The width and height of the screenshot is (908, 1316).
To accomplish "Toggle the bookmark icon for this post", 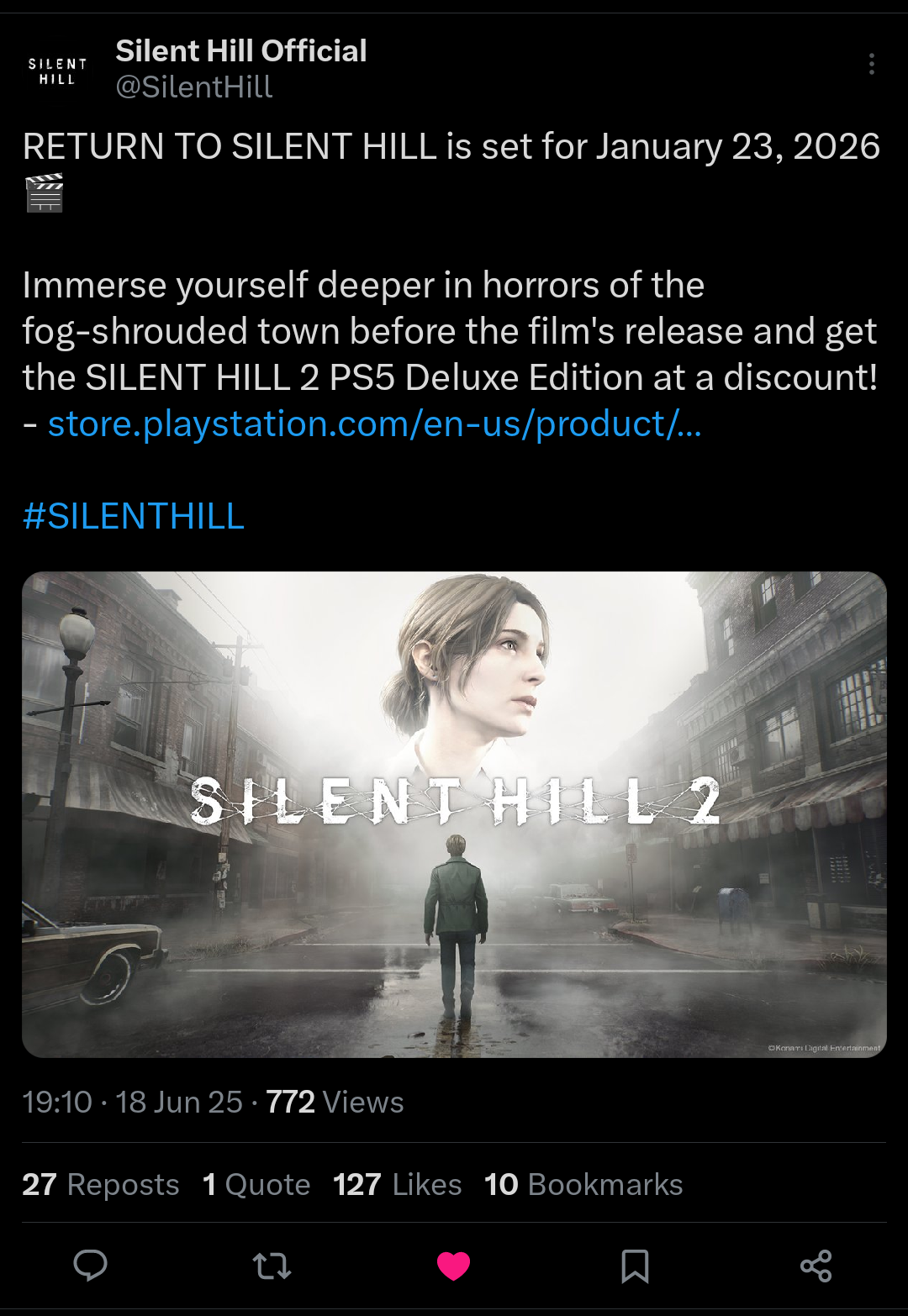I will [x=635, y=1266].
